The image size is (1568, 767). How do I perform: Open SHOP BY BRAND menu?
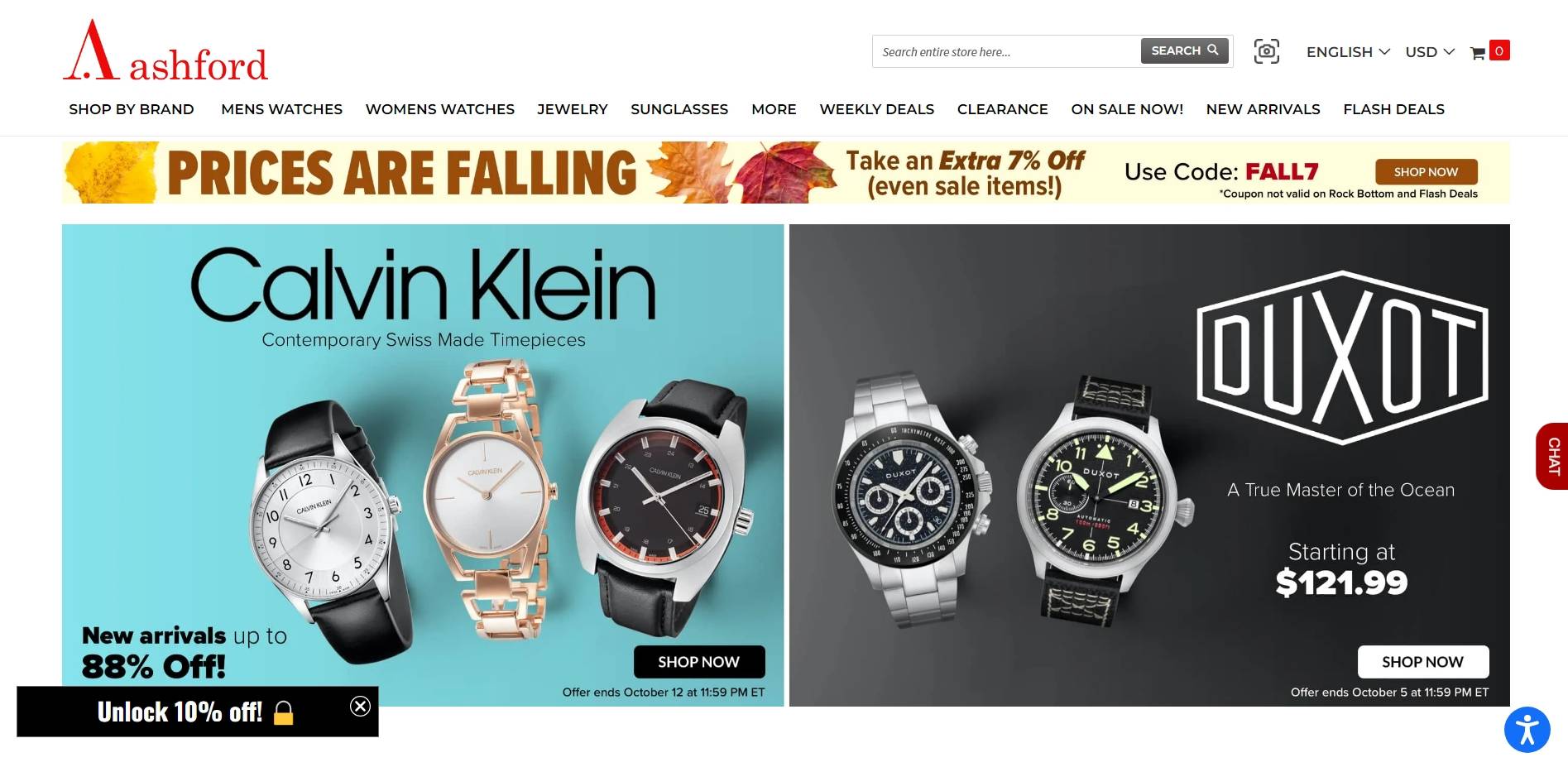132,109
